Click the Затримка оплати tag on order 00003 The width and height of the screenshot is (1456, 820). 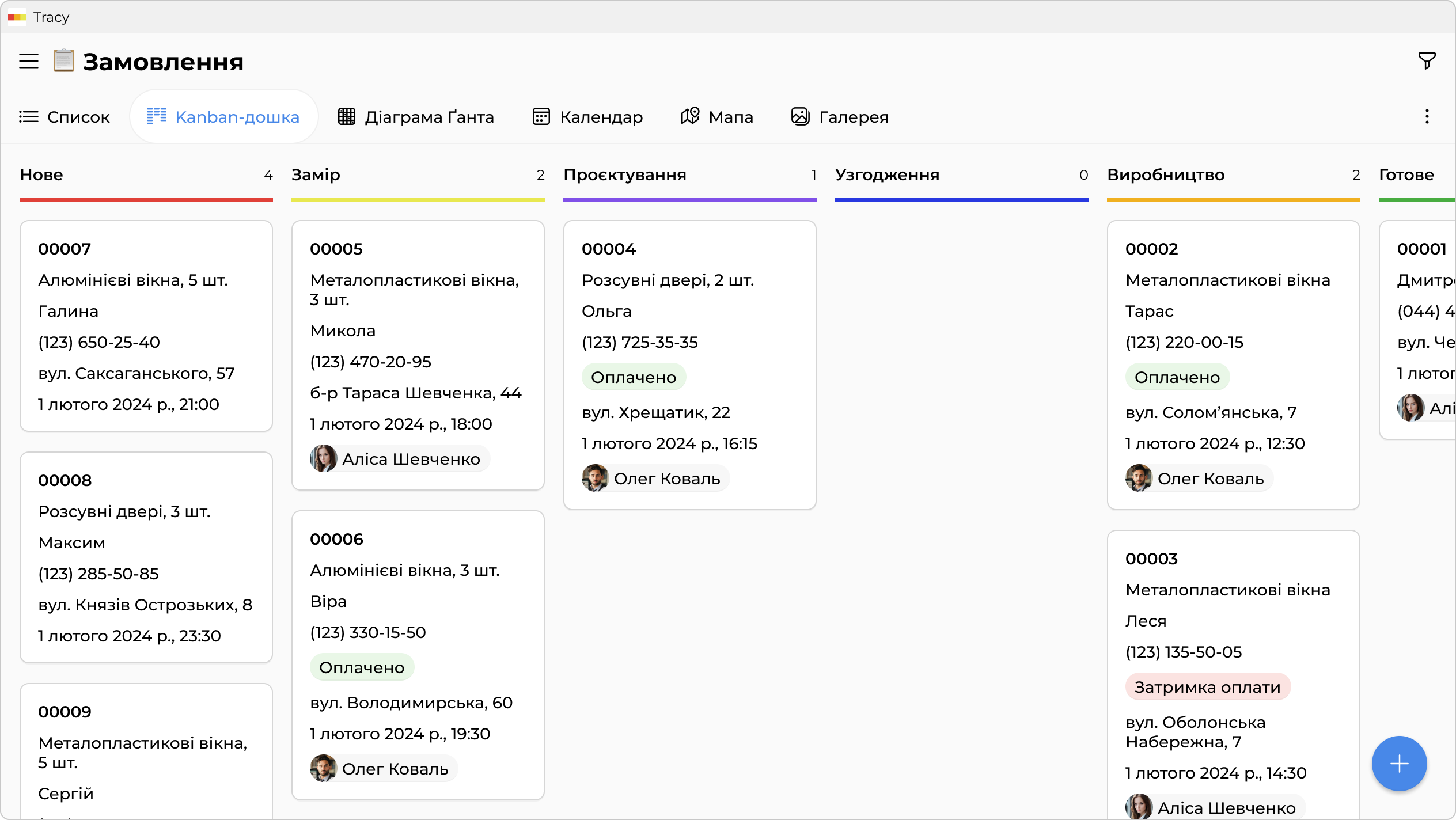coord(1207,687)
